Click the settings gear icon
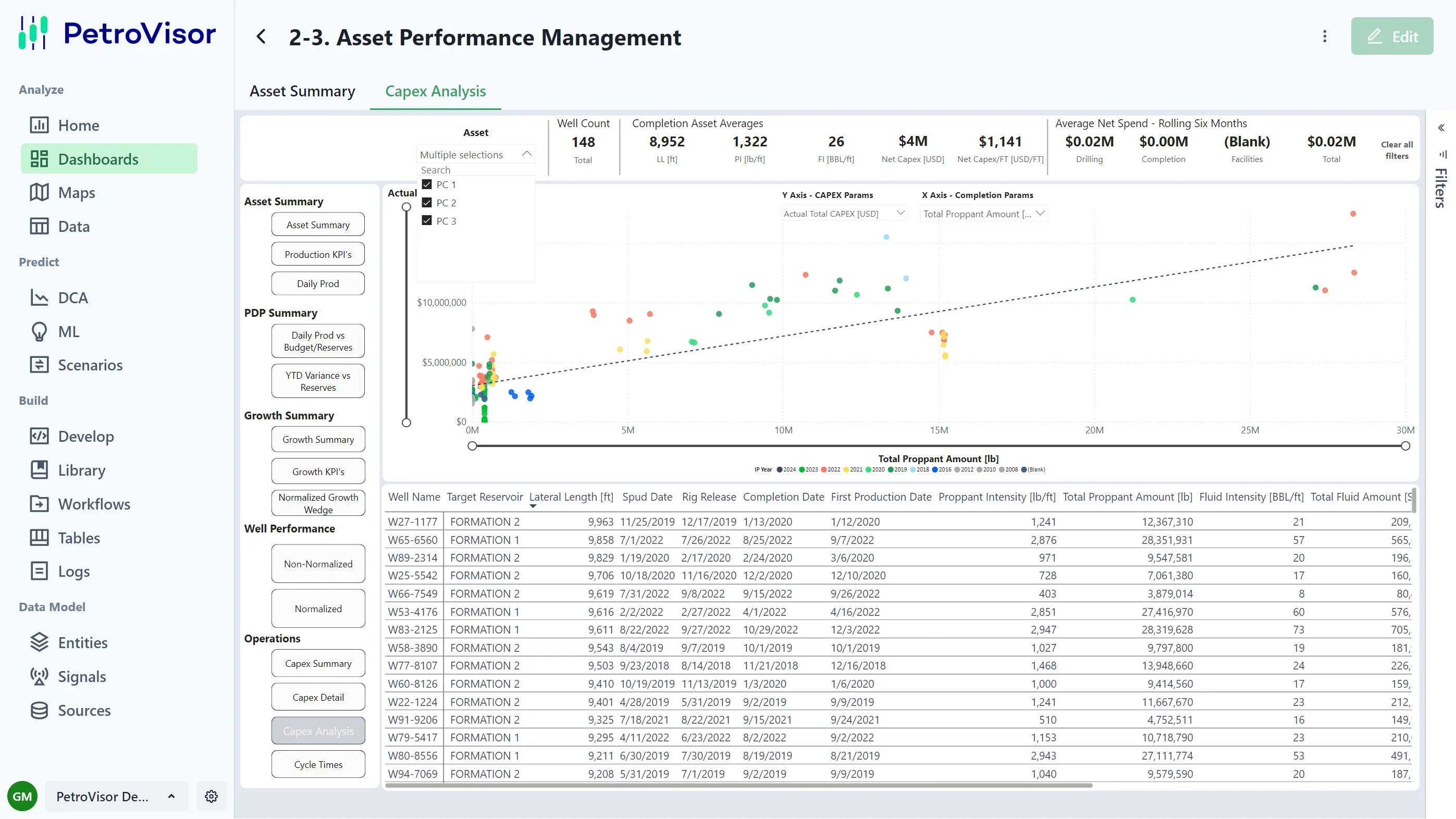1456x819 pixels. pos(212,797)
